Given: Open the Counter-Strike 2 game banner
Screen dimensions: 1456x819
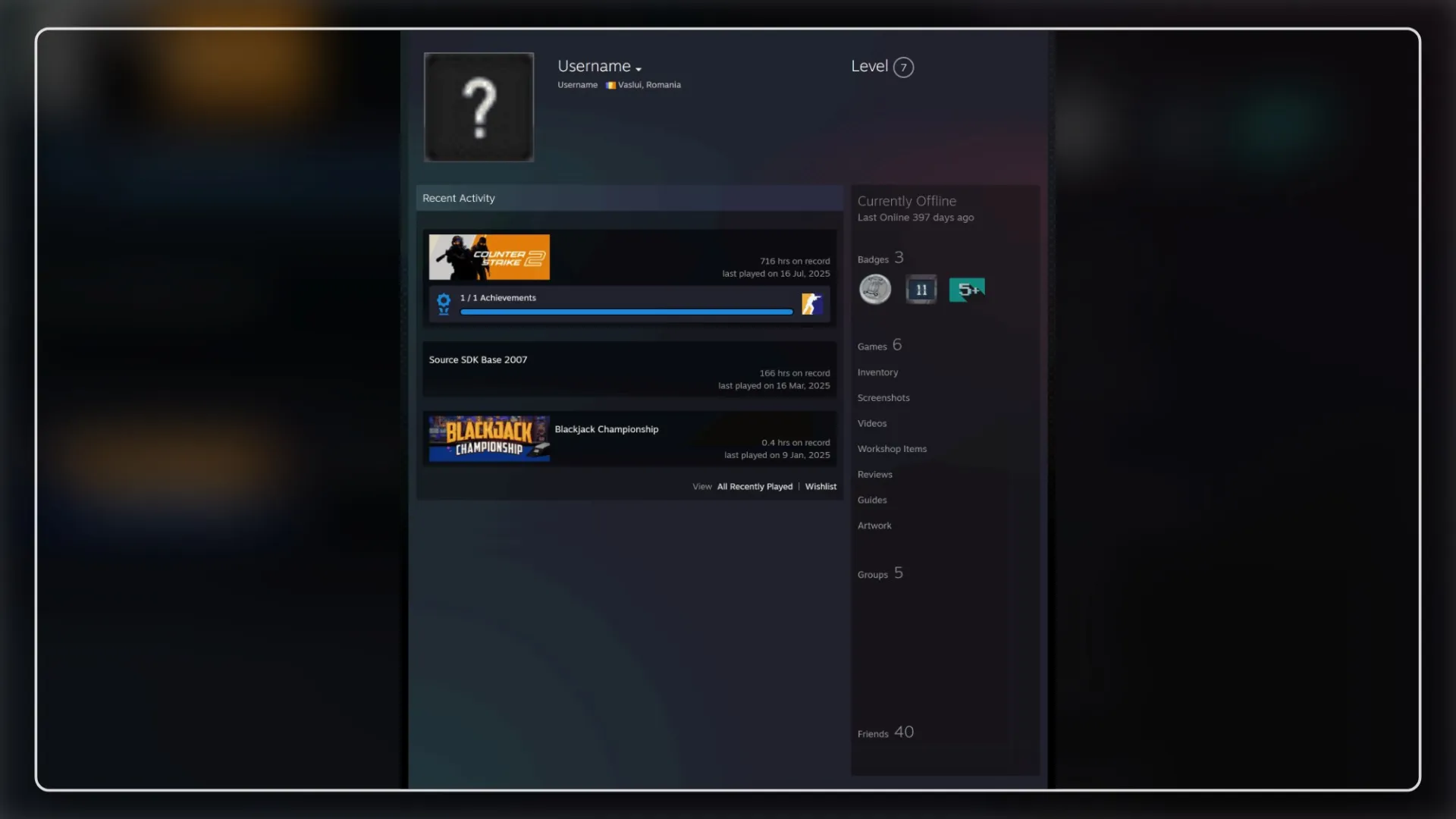Looking at the screenshot, I should [489, 257].
